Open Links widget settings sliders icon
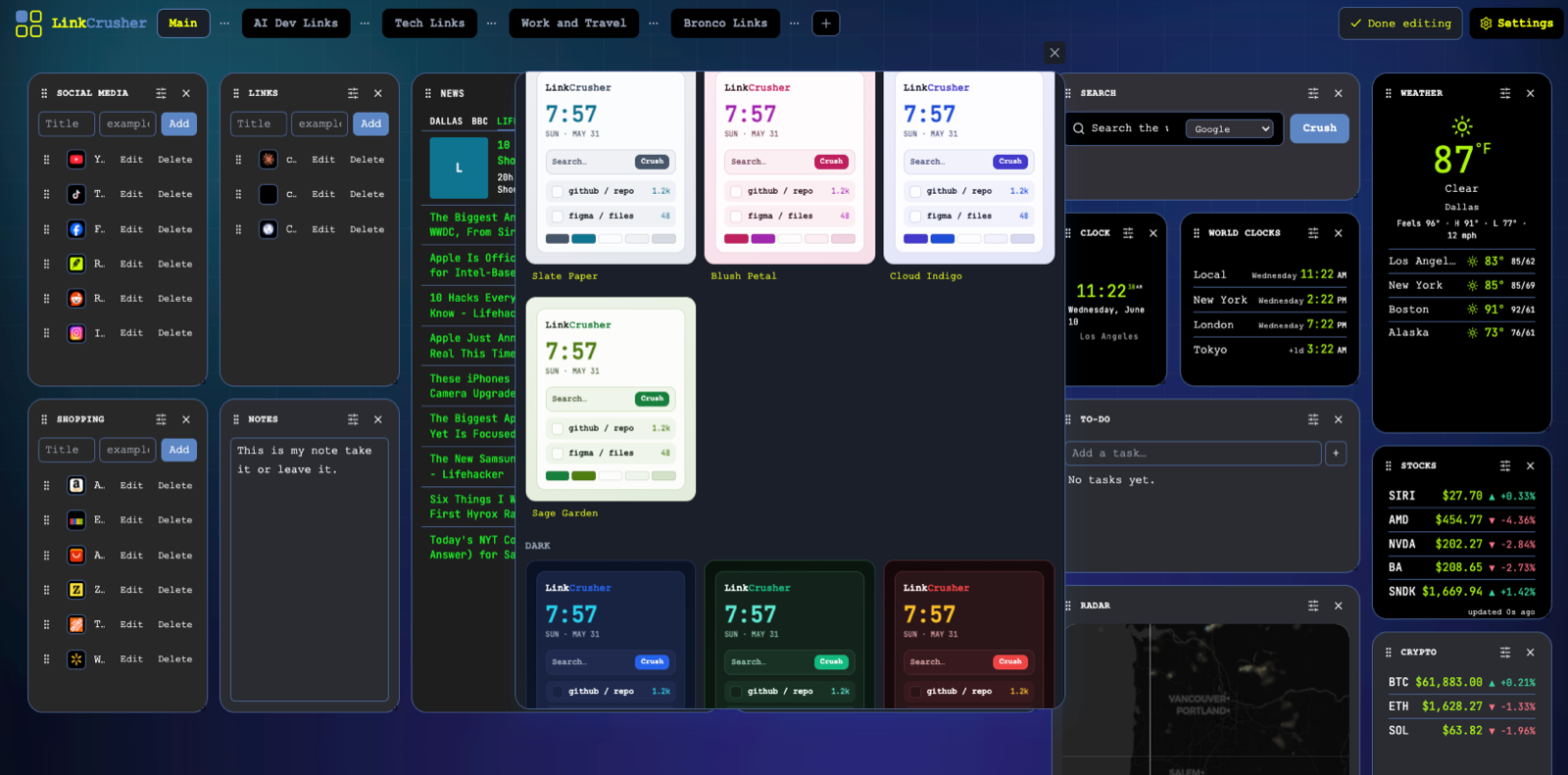The image size is (1568, 775). (353, 93)
